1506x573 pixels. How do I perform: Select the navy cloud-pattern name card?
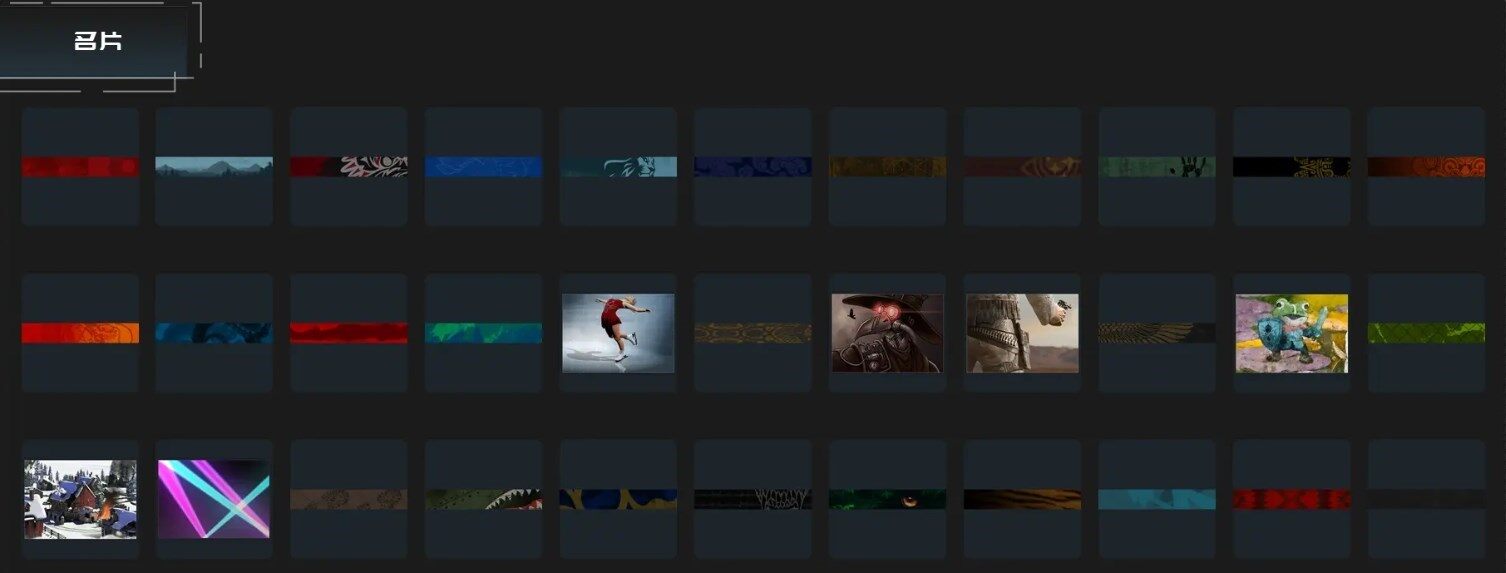tap(752, 166)
